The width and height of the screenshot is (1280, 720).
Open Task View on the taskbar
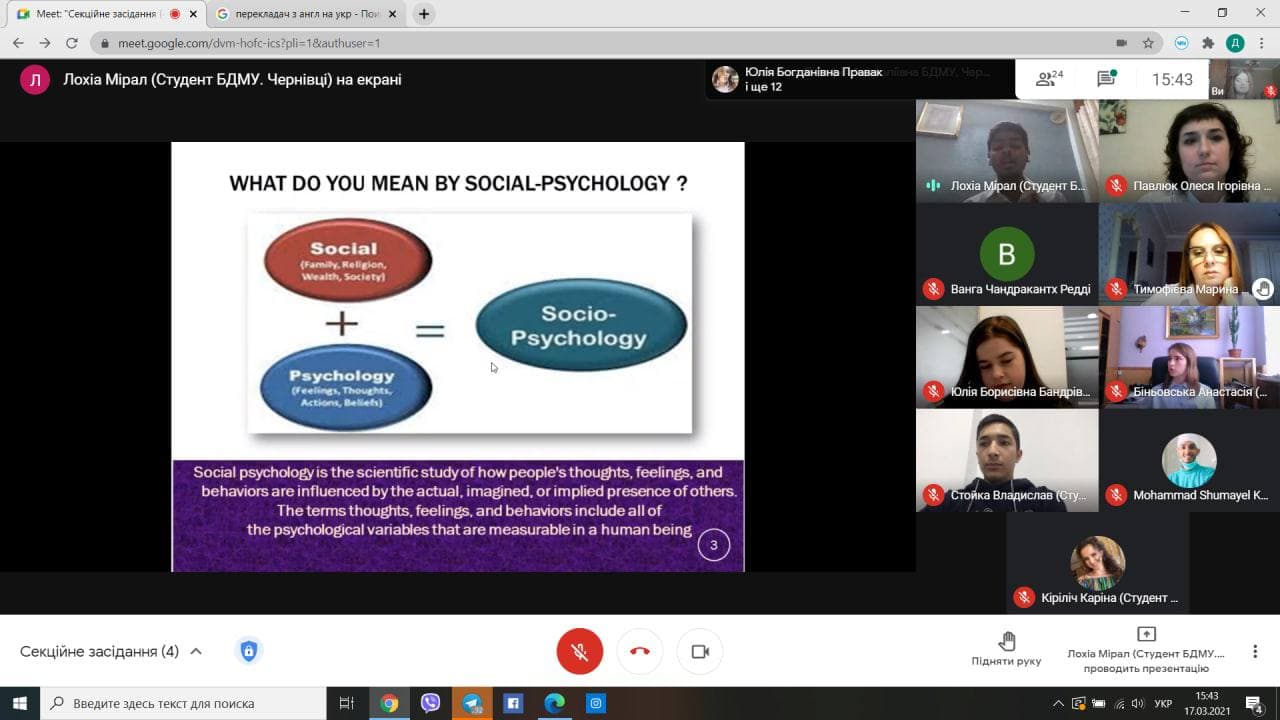(347, 703)
